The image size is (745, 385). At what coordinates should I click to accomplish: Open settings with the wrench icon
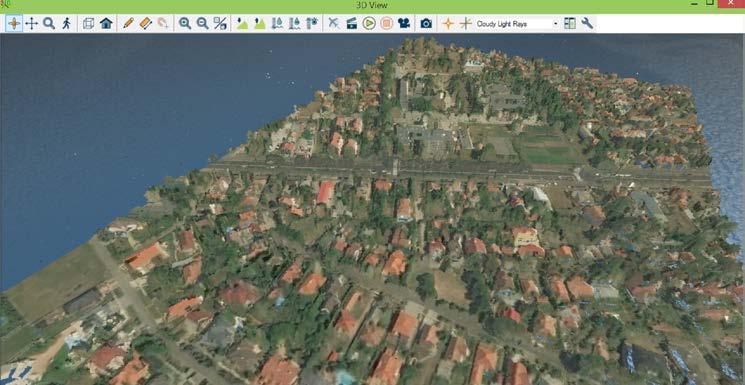587,23
